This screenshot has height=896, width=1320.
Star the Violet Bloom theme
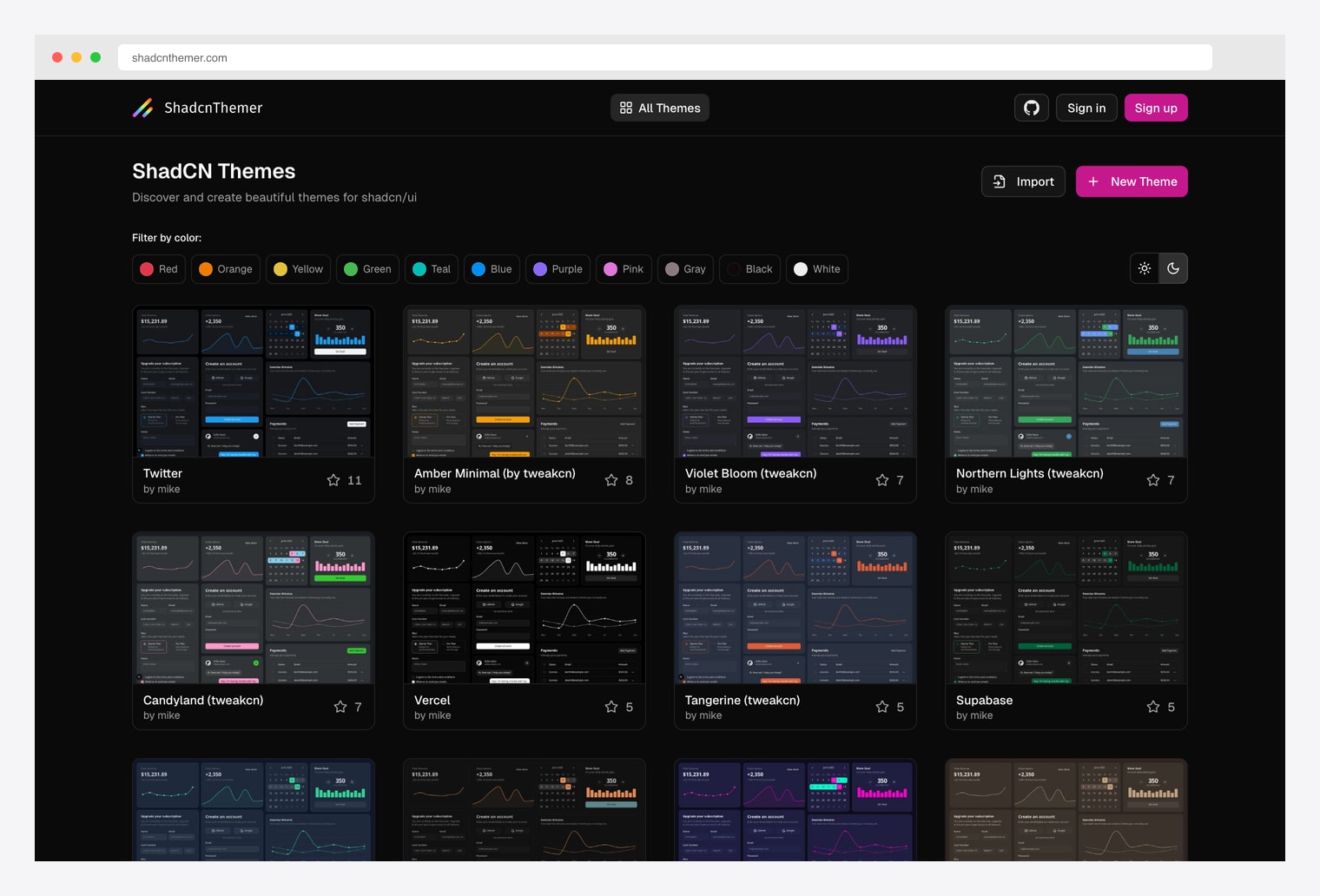[x=882, y=480]
